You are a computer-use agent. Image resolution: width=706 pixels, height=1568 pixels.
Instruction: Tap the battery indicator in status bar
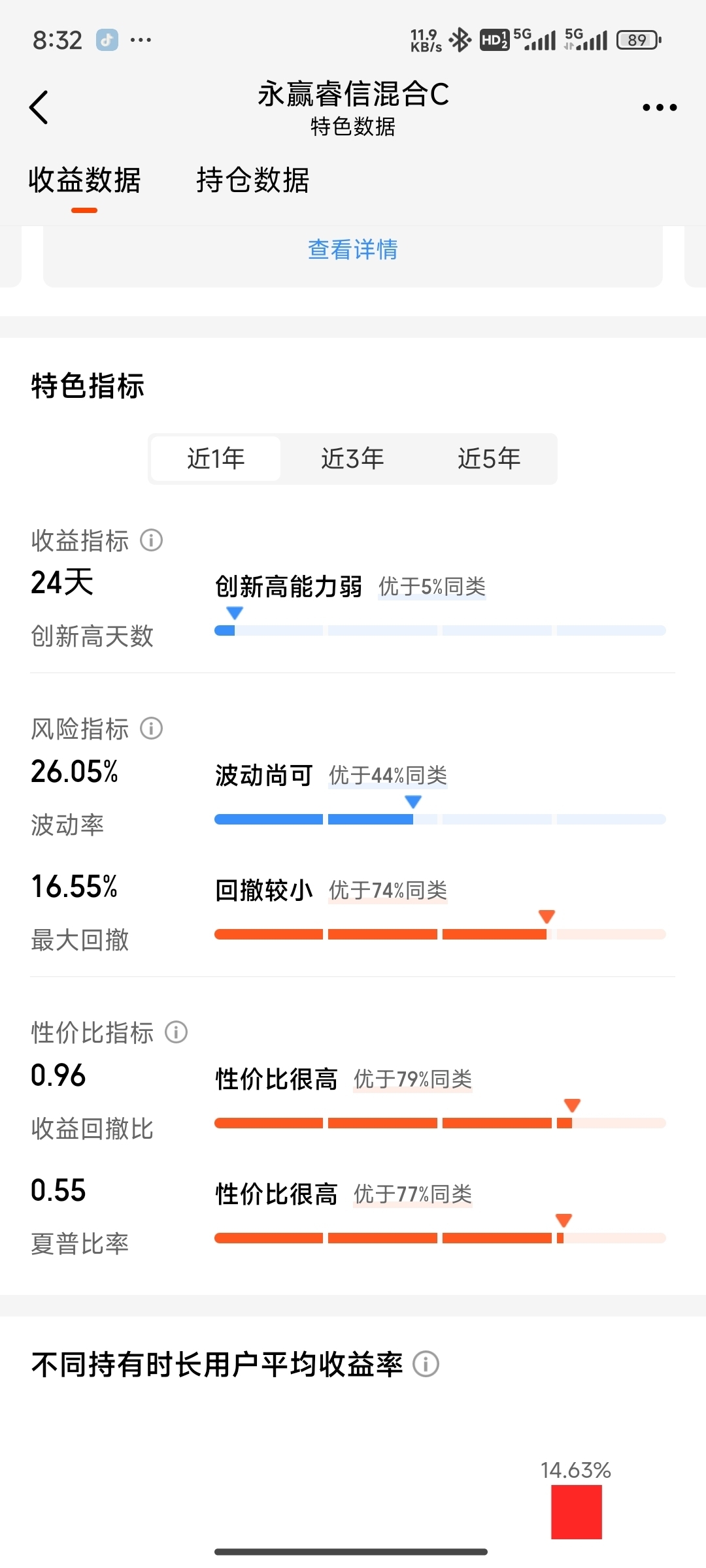click(639, 40)
